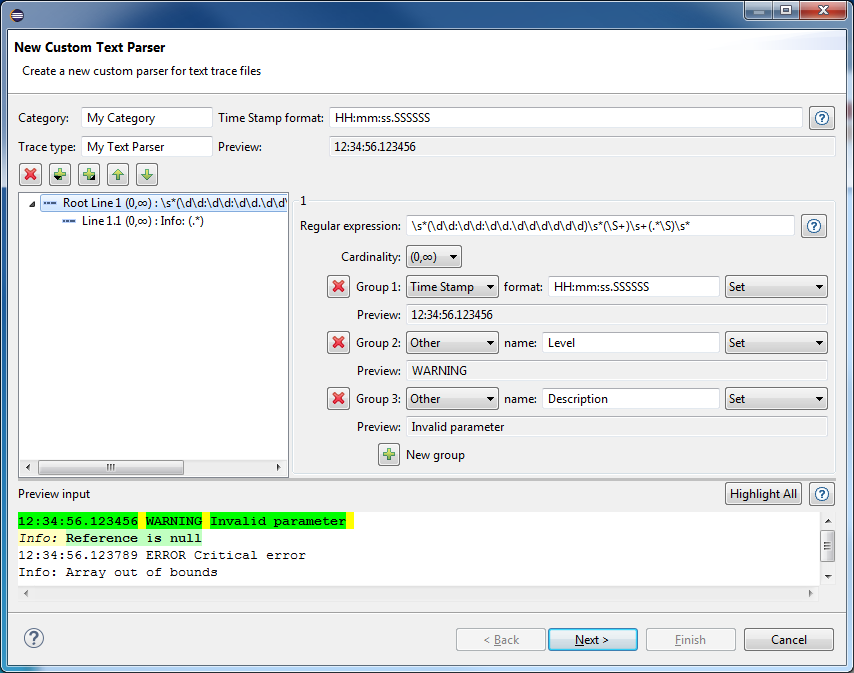Click the green plus New group icon
Screen dimensions: 854x673
point(389,455)
